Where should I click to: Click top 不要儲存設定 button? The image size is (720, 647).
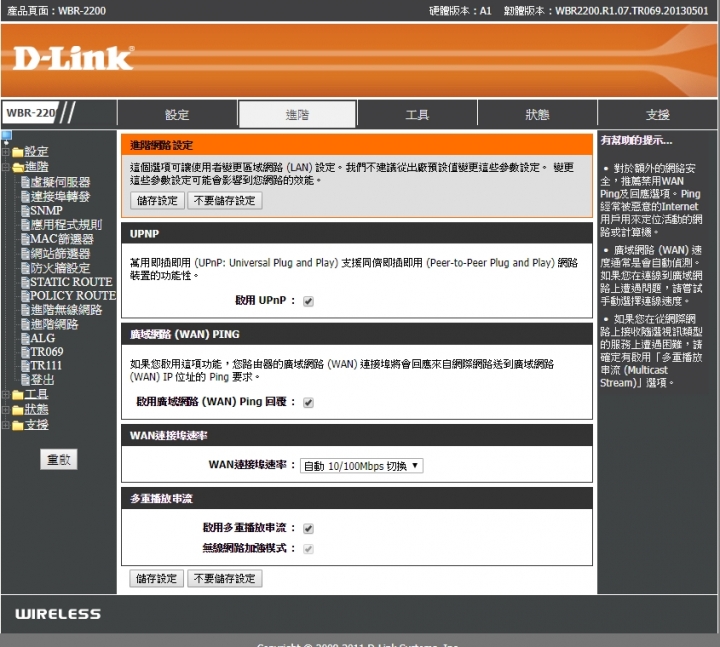[225, 201]
